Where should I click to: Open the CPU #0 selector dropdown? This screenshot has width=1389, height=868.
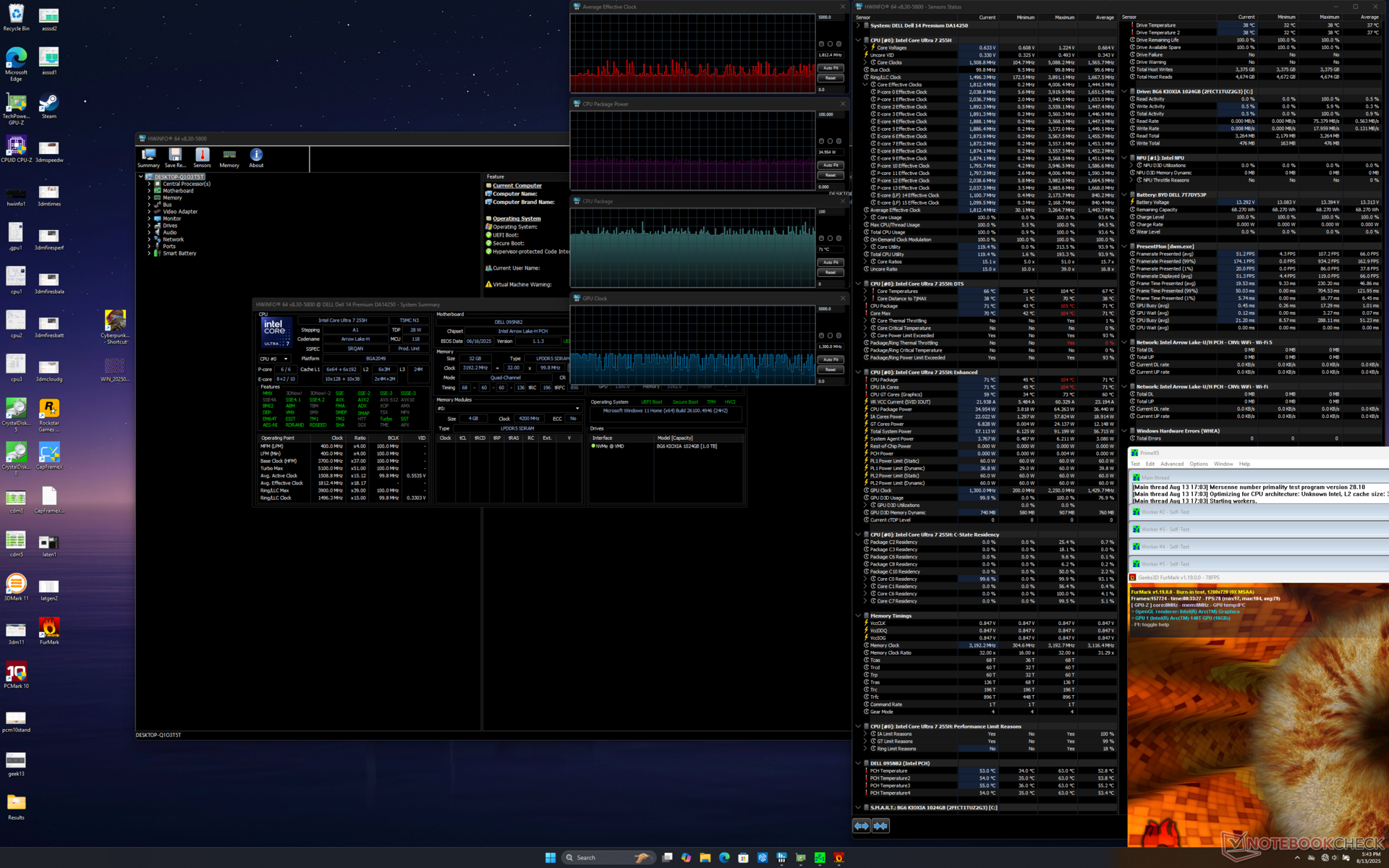pos(275,359)
